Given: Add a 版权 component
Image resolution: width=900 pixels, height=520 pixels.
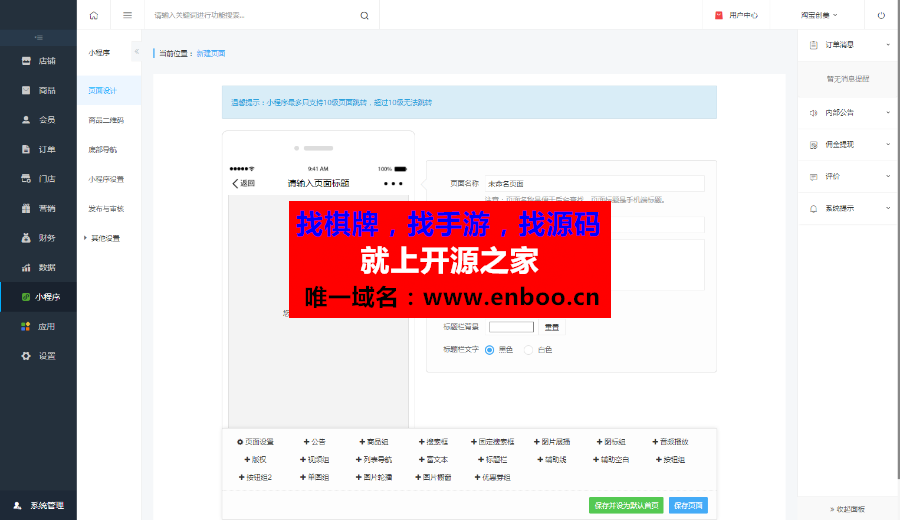Looking at the screenshot, I should (255, 460).
